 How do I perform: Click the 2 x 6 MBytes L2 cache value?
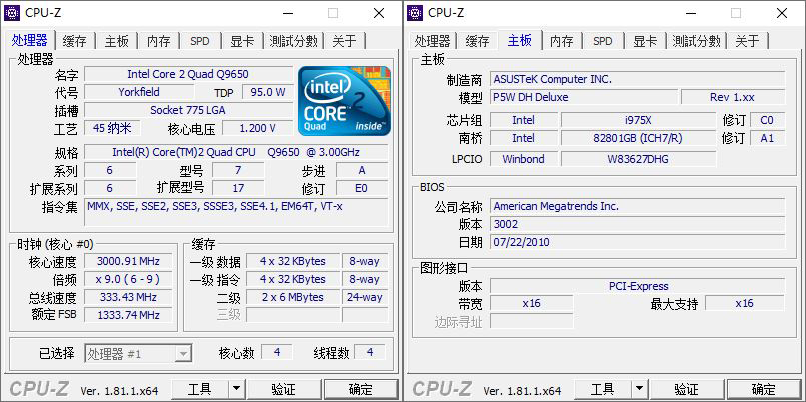coord(292,297)
